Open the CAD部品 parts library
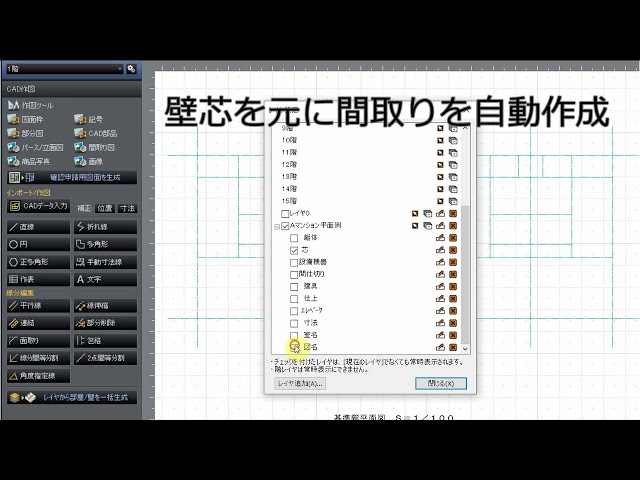The height and width of the screenshot is (480, 640). point(96,133)
